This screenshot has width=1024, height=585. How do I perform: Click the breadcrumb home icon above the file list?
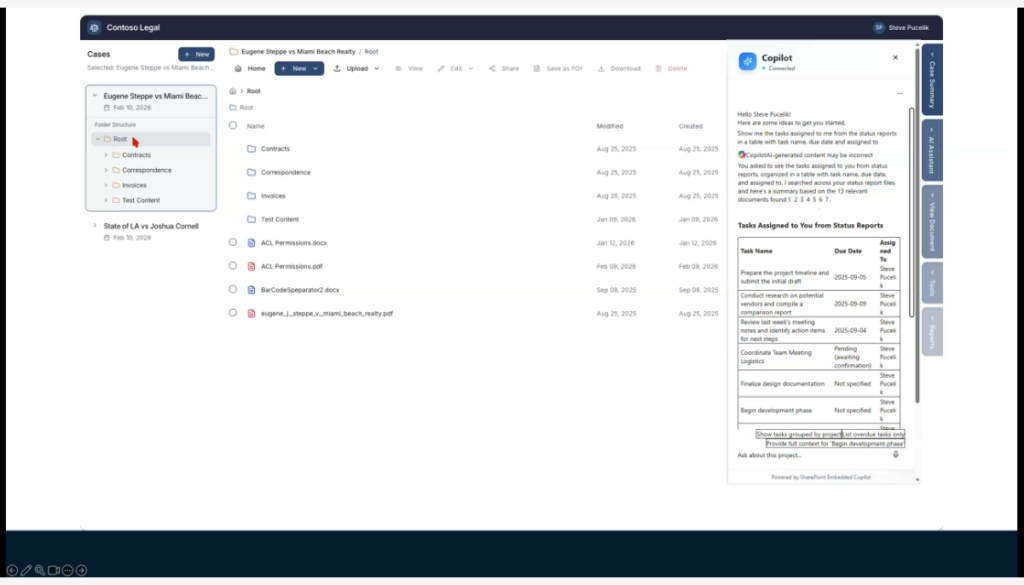(x=233, y=91)
